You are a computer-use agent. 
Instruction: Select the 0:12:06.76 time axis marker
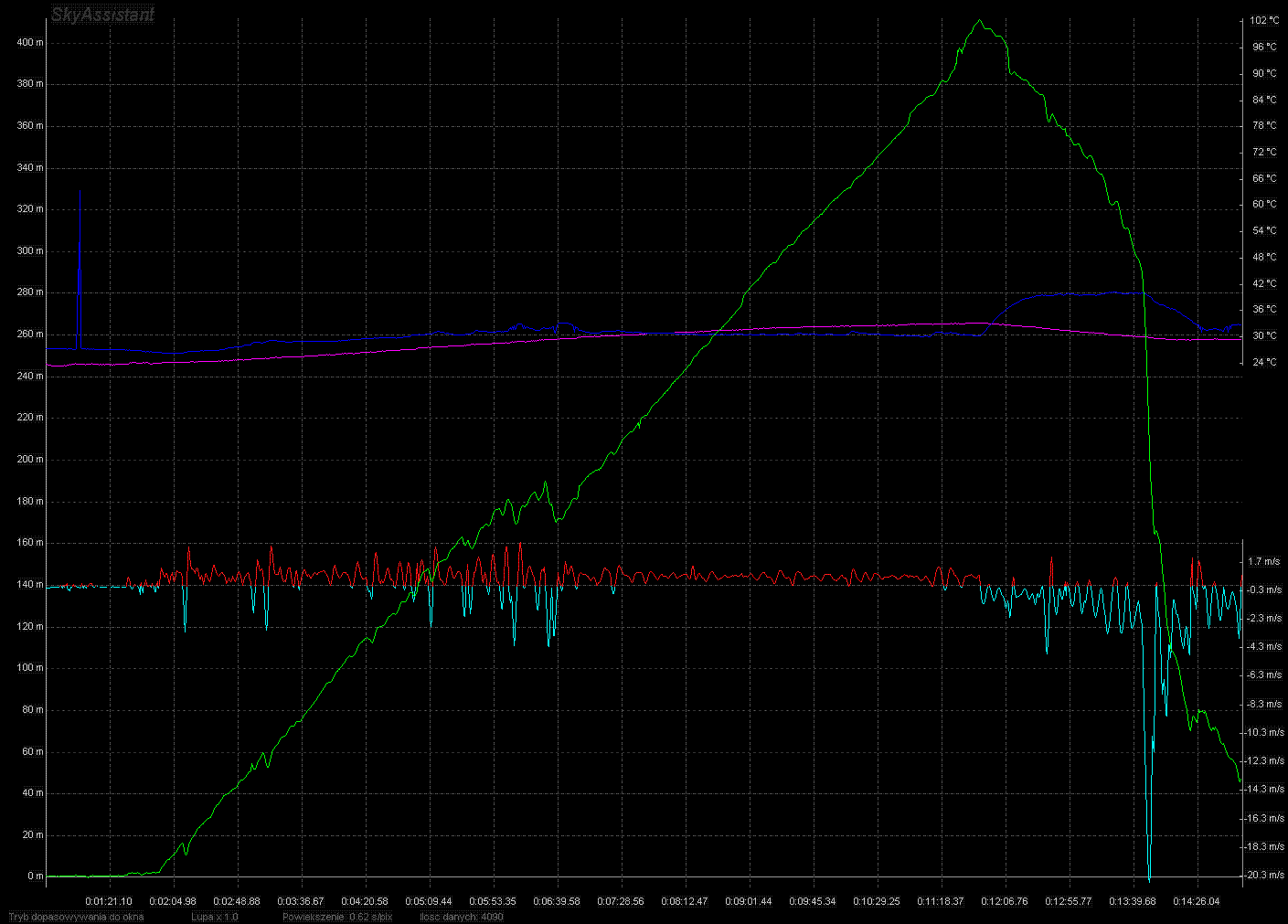point(1005,901)
